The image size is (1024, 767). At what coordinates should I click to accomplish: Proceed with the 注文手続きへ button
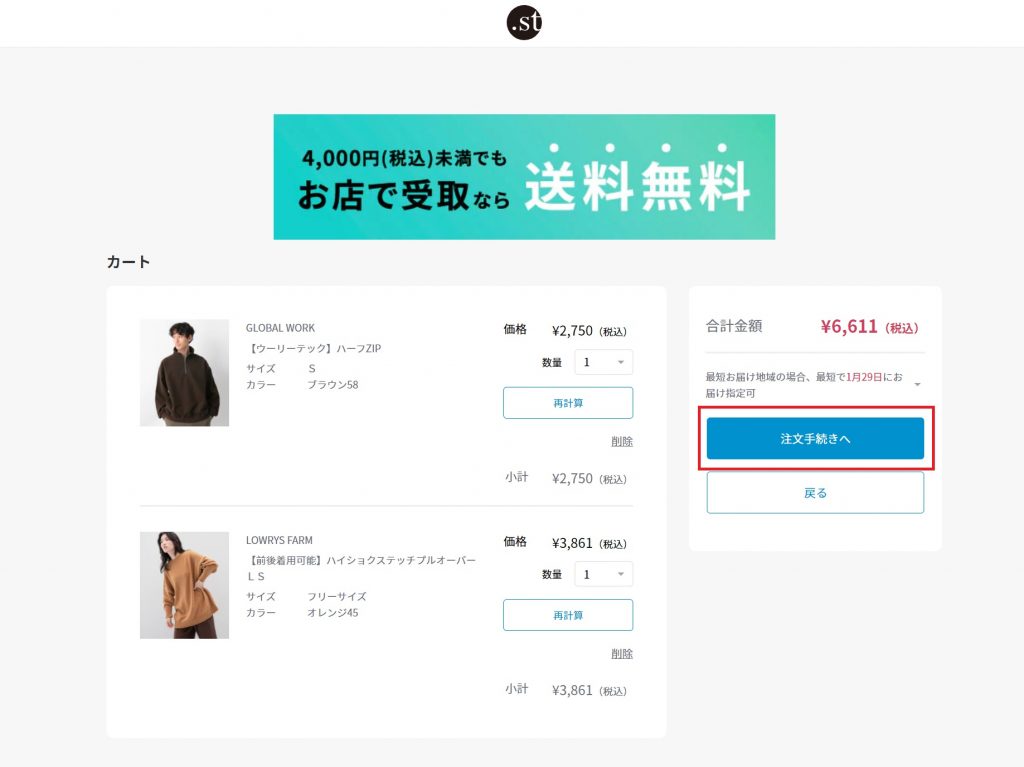point(815,439)
